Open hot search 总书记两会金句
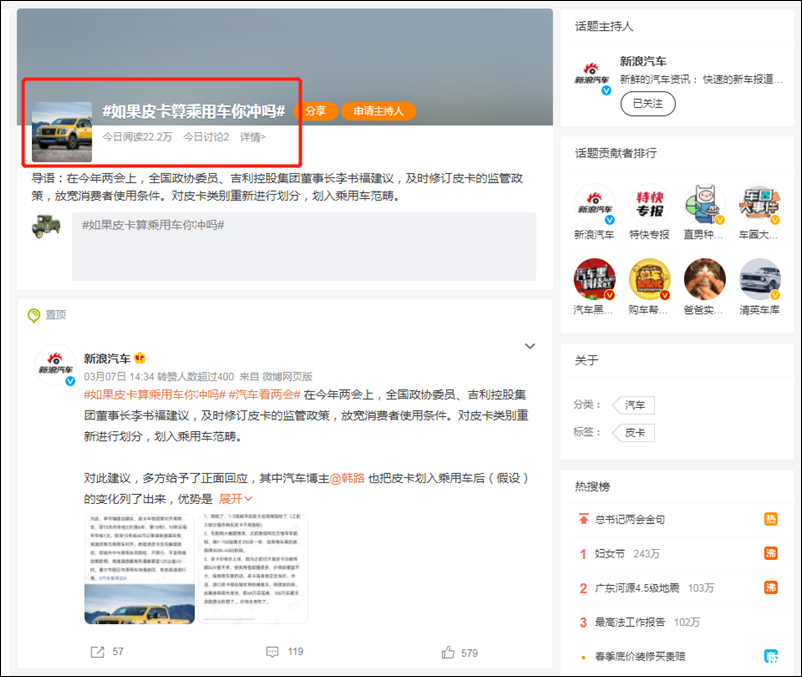Image resolution: width=802 pixels, height=677 pixels. (x=630, y=520)
